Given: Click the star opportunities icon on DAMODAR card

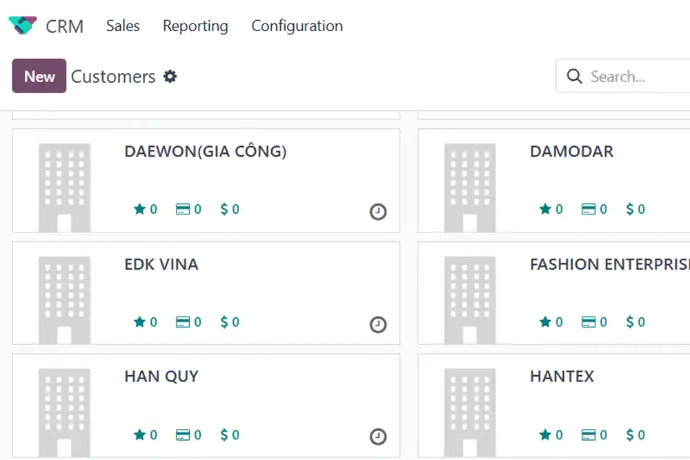Looking at the screenshot, I should click(545, 209).
